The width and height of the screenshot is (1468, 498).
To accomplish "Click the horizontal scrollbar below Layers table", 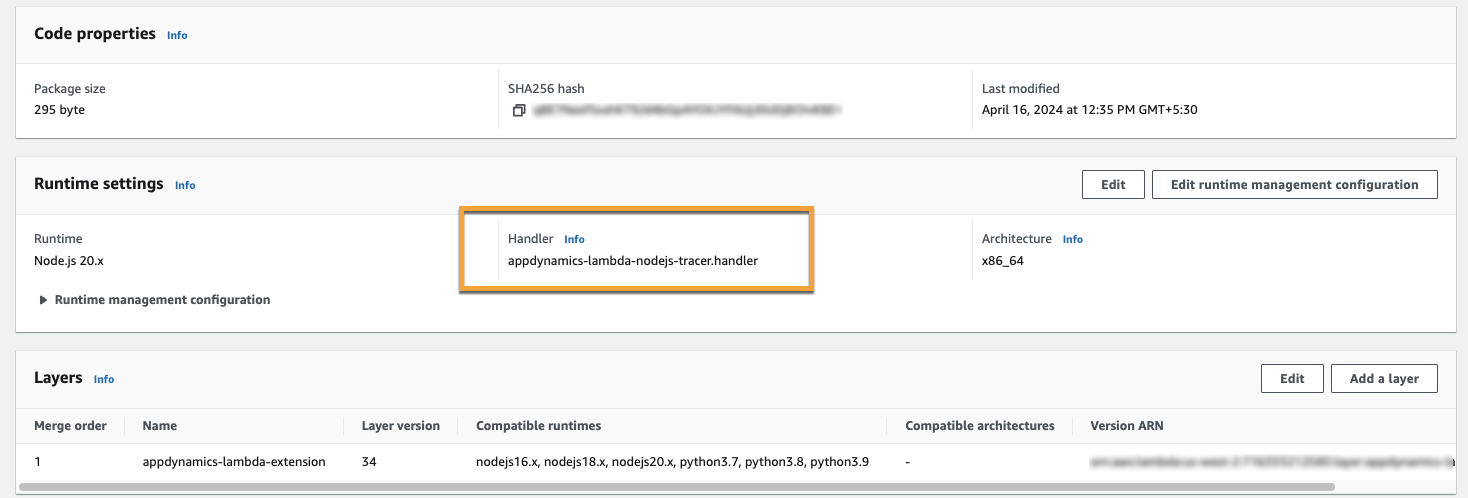I will pyautogui.click(x=677, y=488).
